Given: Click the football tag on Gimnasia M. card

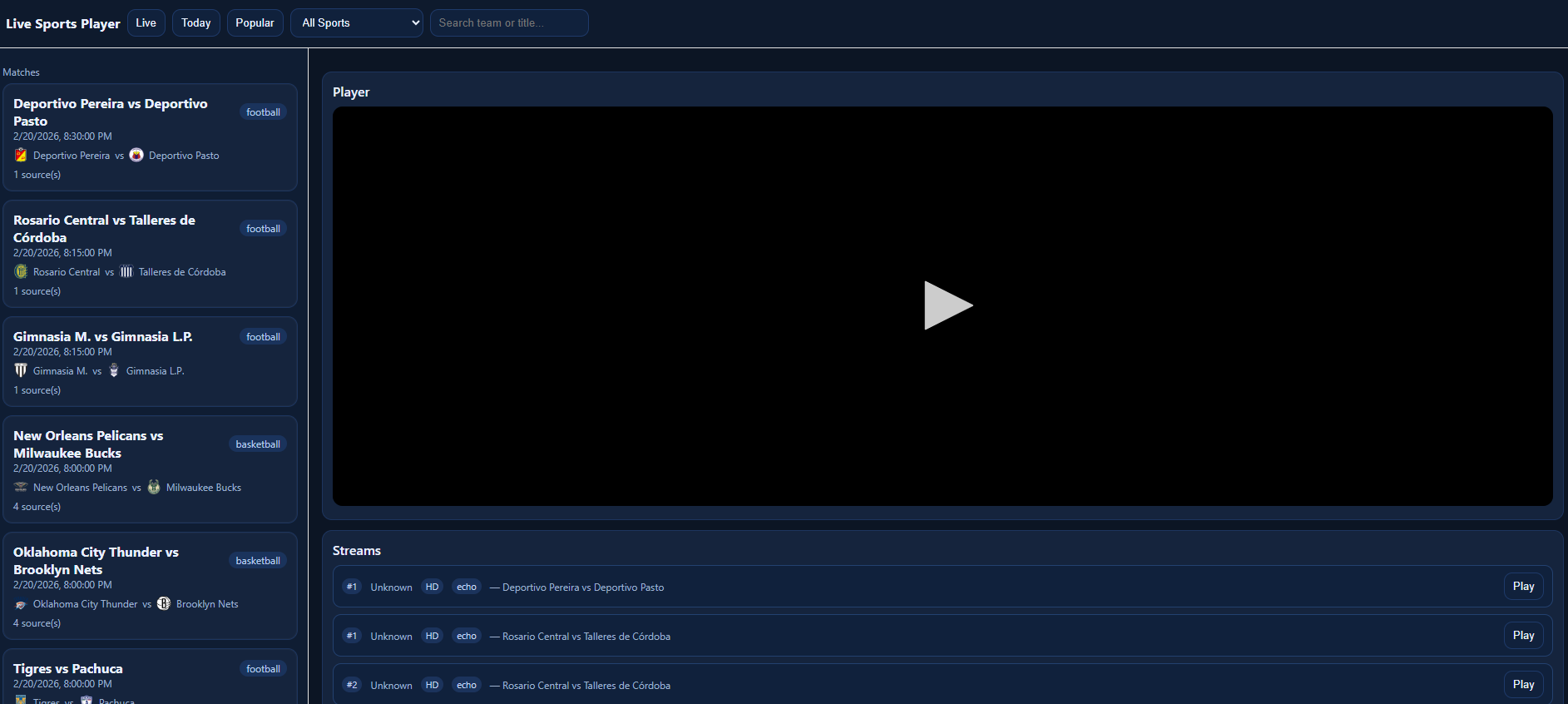Looking at the screenshot, I should click(263, 337).
